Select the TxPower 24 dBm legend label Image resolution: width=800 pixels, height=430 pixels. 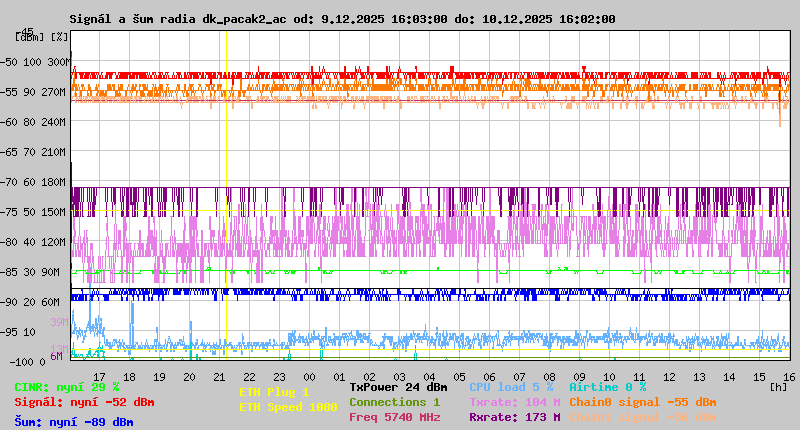coord(398,387)
